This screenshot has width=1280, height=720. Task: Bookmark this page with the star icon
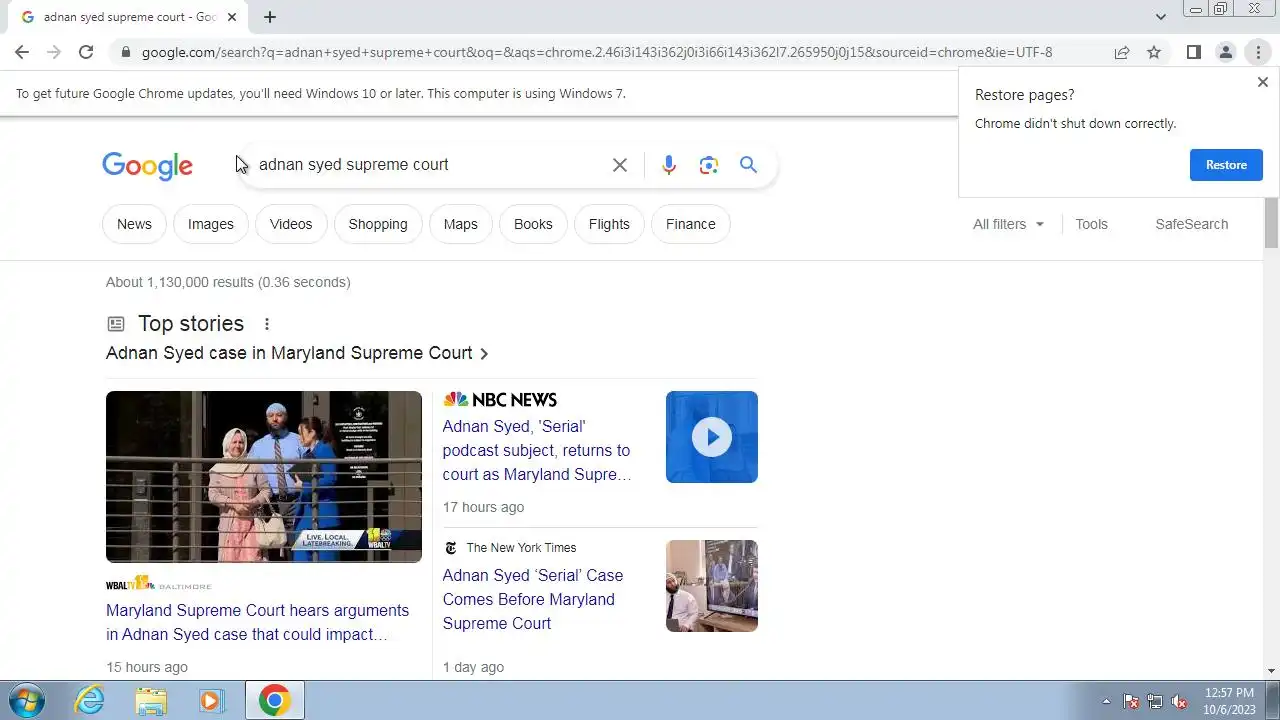1154,52
